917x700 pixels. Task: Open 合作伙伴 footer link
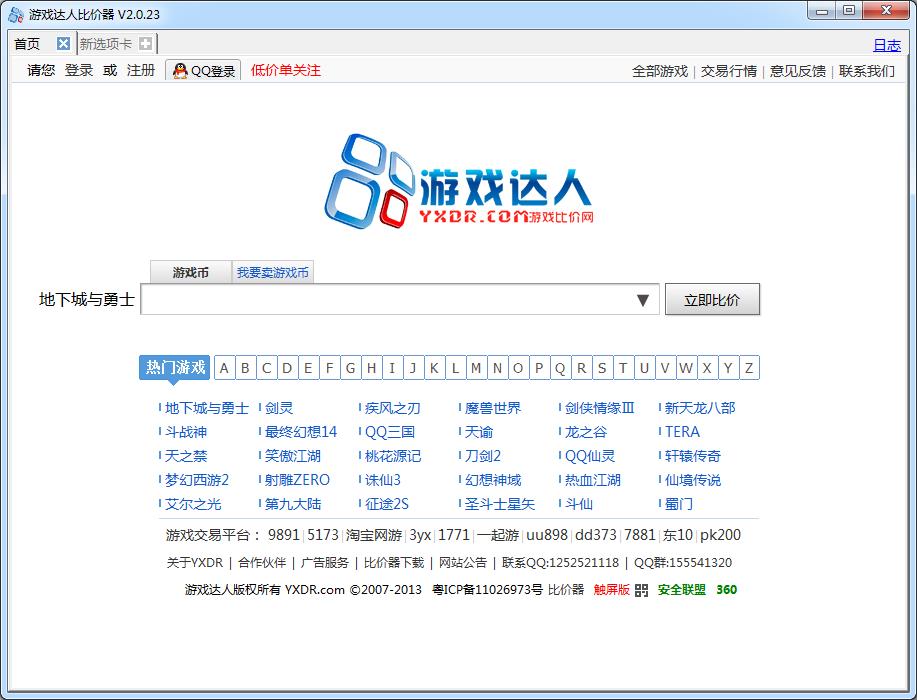[262, 563]
